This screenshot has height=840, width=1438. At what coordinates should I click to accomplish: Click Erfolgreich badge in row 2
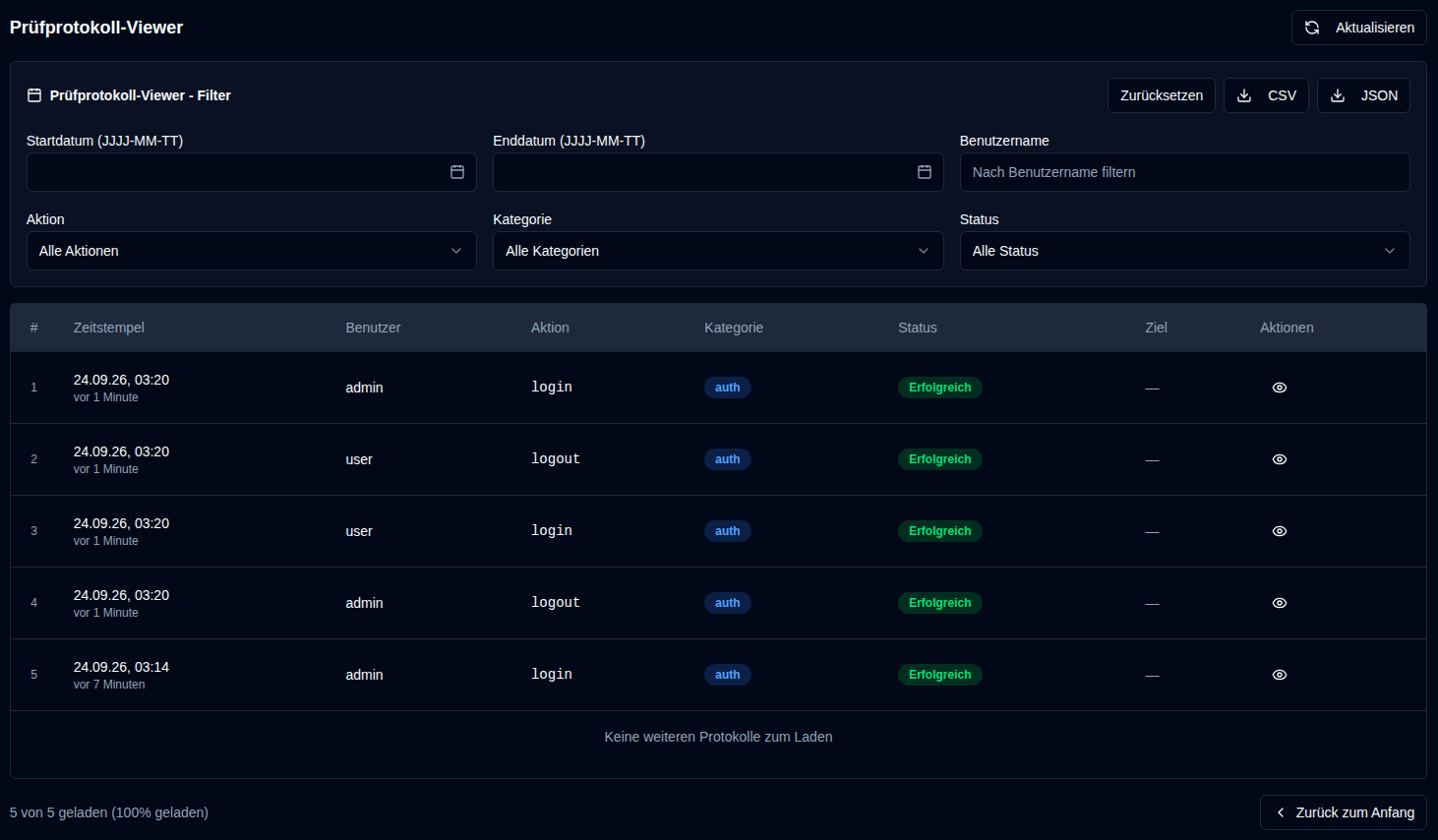(940, 459)
